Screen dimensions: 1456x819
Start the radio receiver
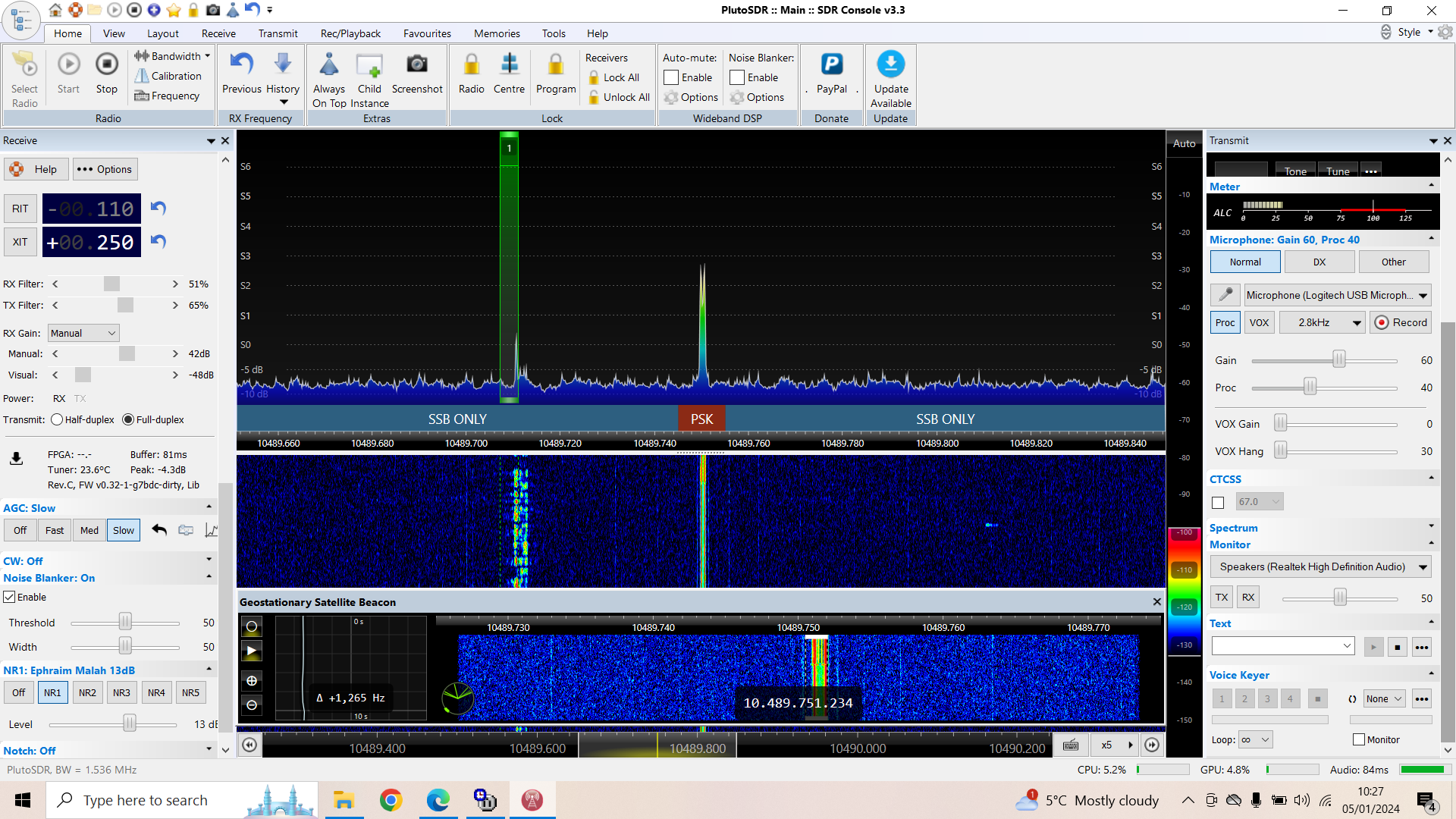click(x=68, y=72)
